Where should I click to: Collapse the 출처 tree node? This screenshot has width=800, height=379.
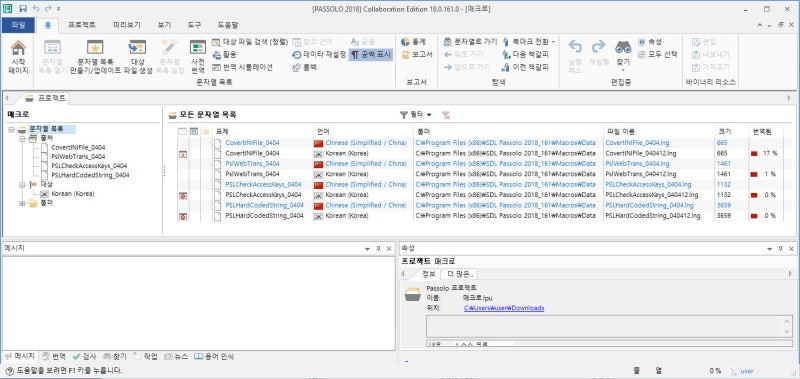(x=22, y=138)
